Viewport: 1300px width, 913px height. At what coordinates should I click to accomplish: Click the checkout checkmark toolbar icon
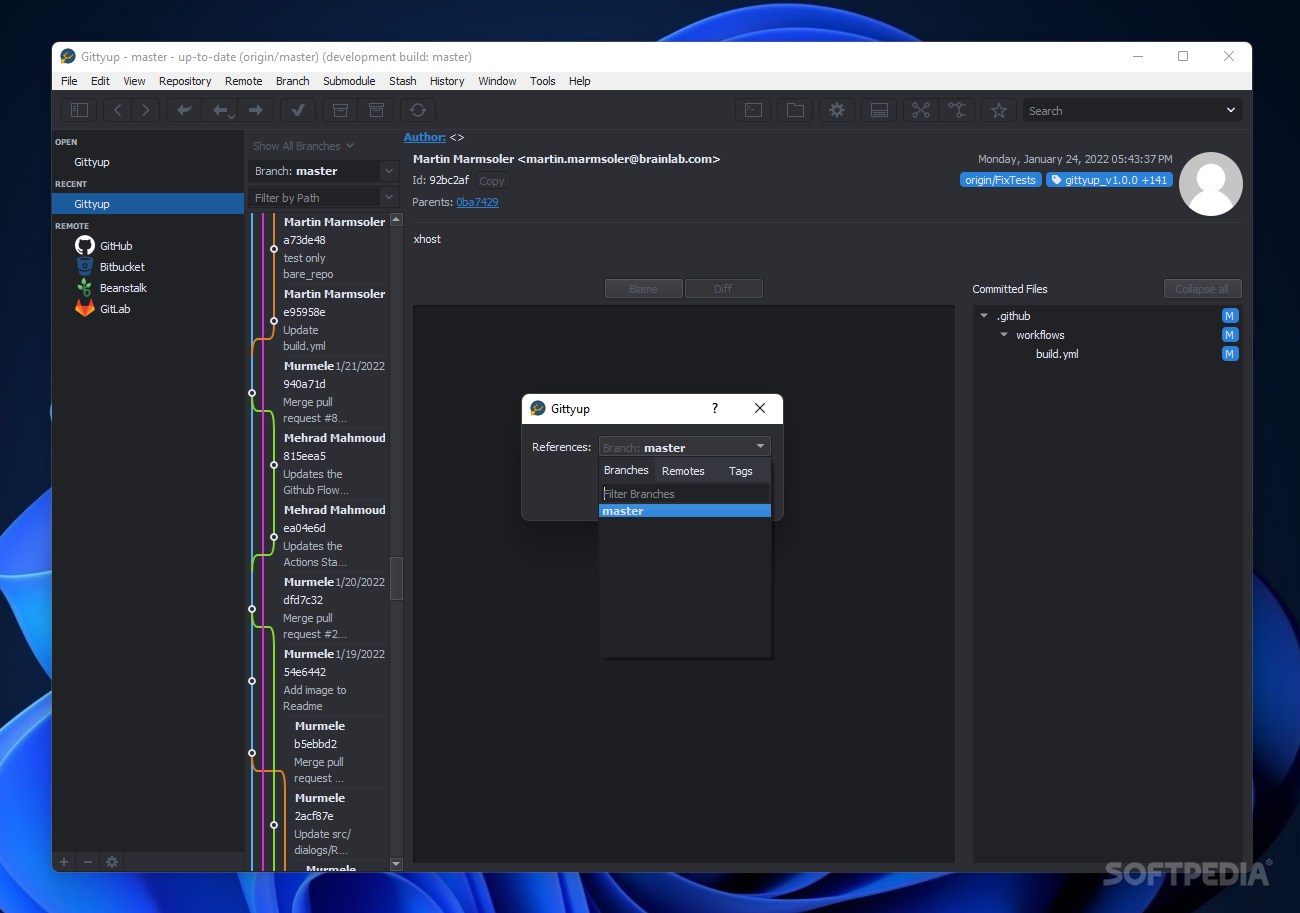(298, 110)
